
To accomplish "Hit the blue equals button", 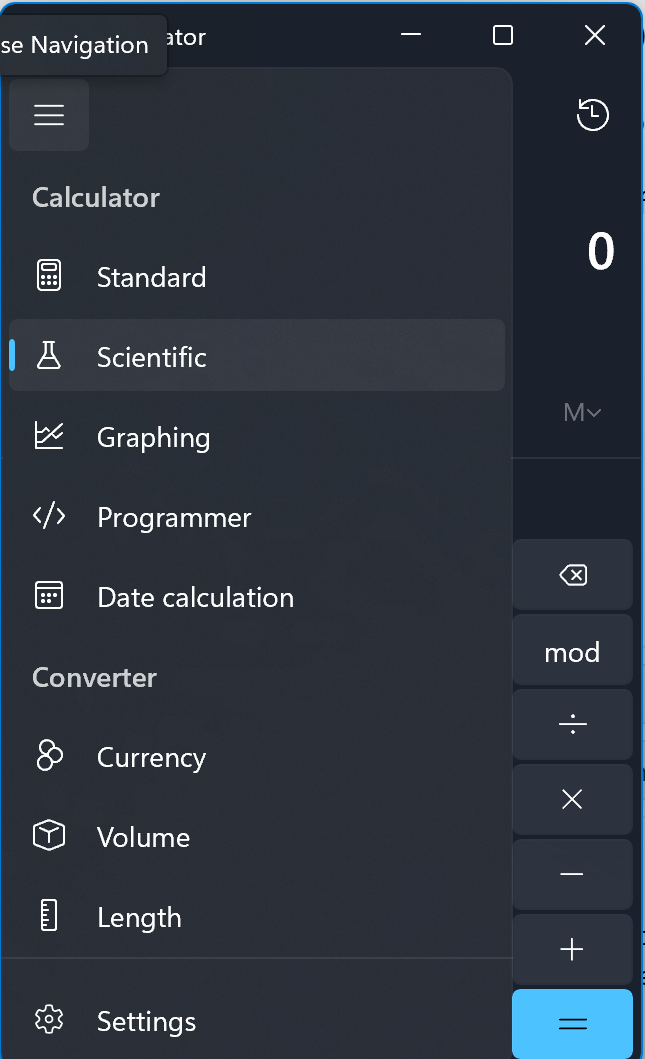I will point(572,1023).
